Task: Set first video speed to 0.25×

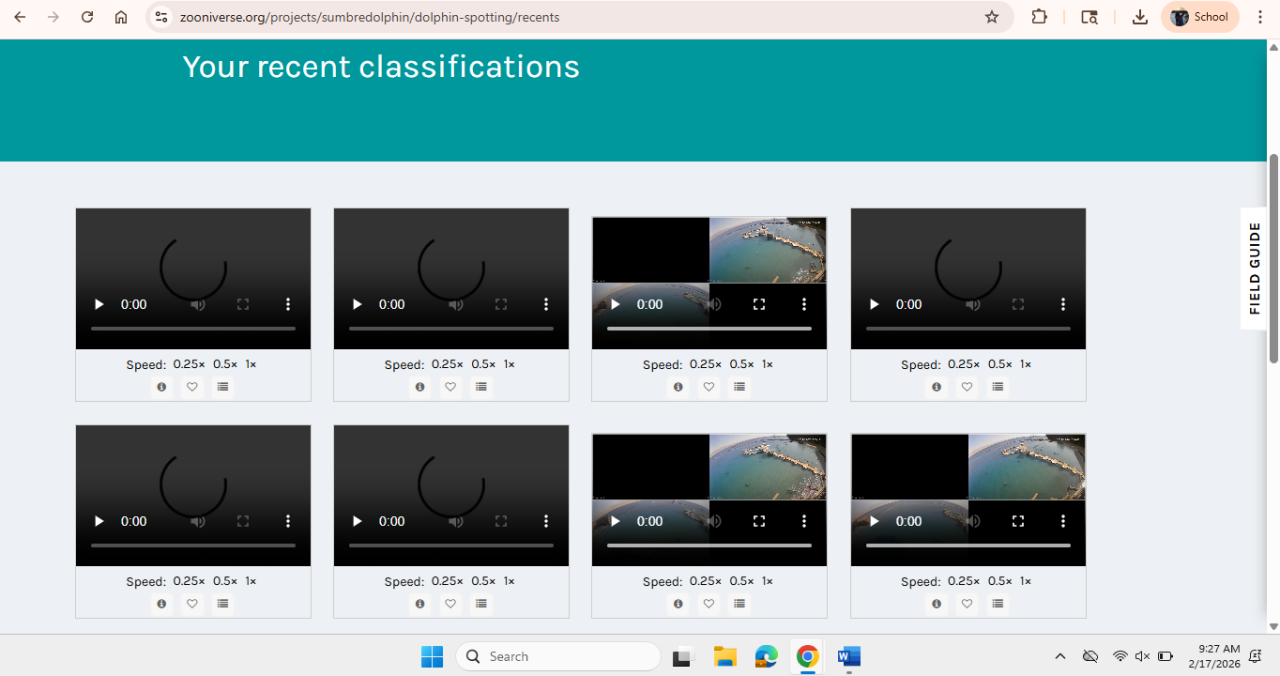Action: (188, 365)
